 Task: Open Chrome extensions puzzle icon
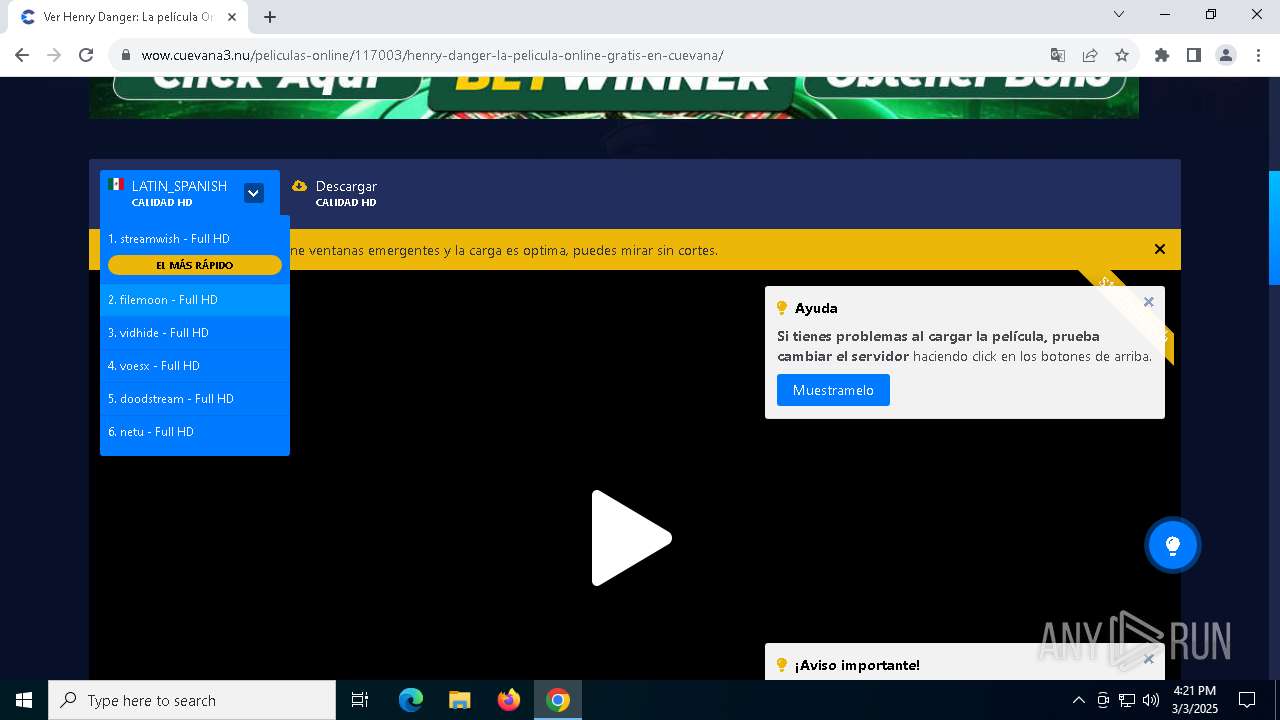(1162, 55)
